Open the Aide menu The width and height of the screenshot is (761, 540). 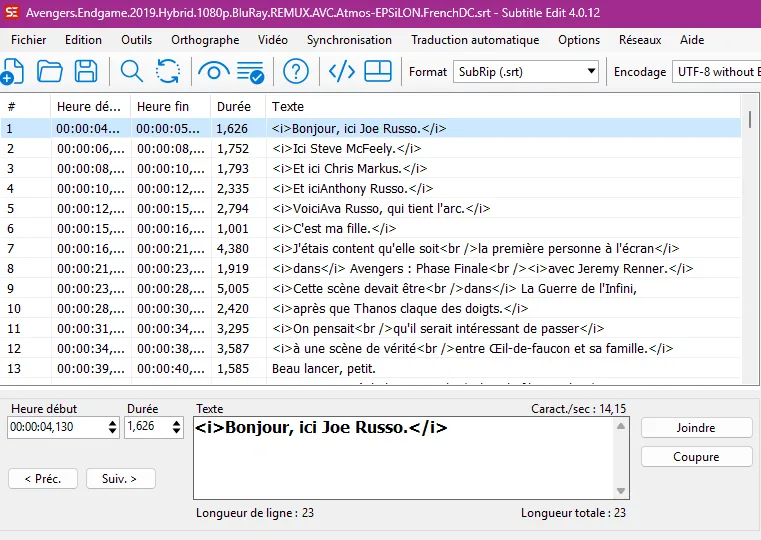692,40
